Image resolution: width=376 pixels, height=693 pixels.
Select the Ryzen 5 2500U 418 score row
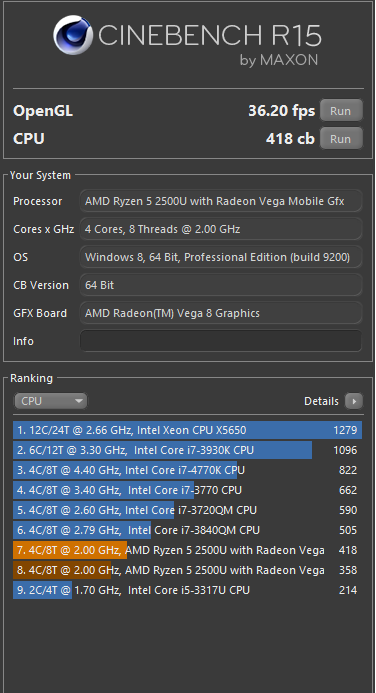(x=188, y=550)
